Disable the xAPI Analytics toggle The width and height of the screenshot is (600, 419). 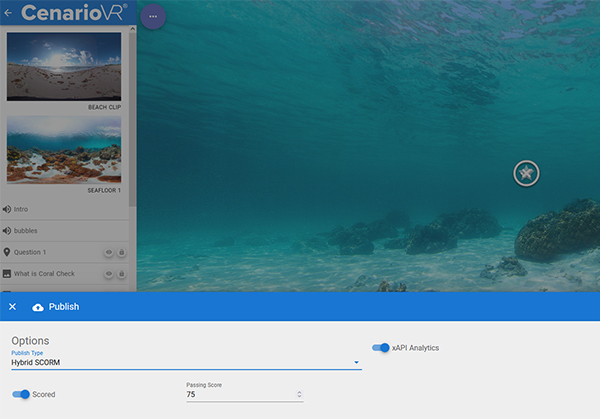pyautogui.click(x=381, y=348)
